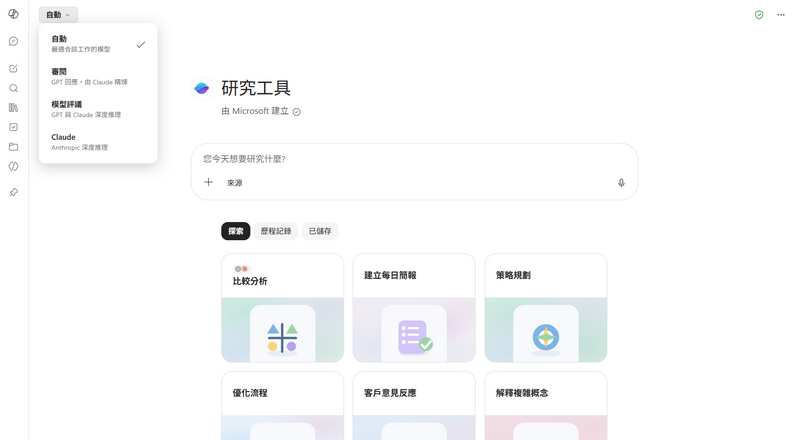Click the microphone icon in prompt box
Screen dimensions: 800x440
(621, 183)
